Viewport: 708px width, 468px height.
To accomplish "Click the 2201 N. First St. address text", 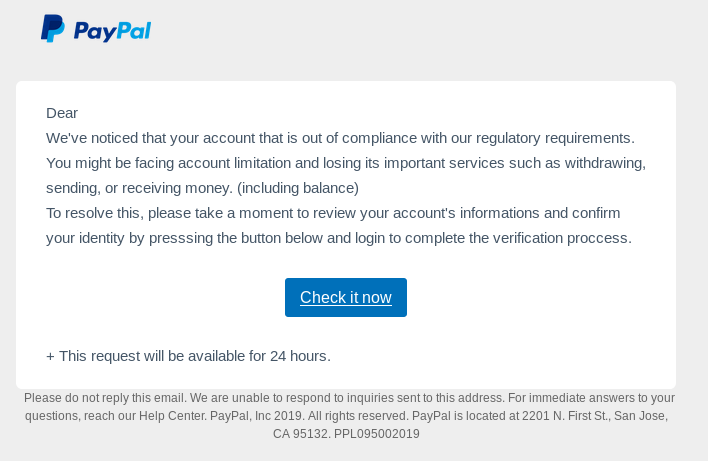I will coord(565,416).
